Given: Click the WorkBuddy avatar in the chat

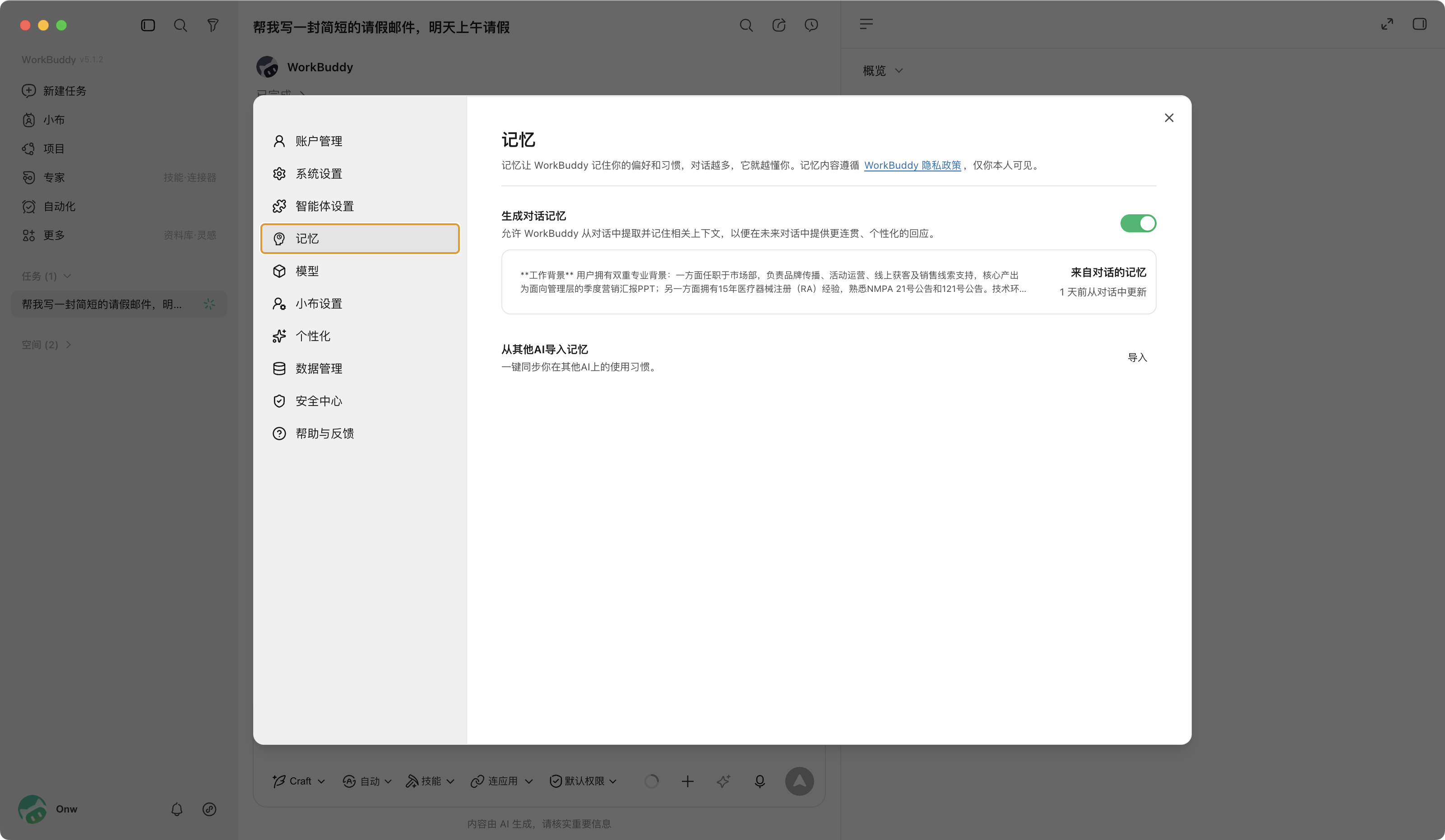Looking at the screenshot, I should [x=267, y=67].
